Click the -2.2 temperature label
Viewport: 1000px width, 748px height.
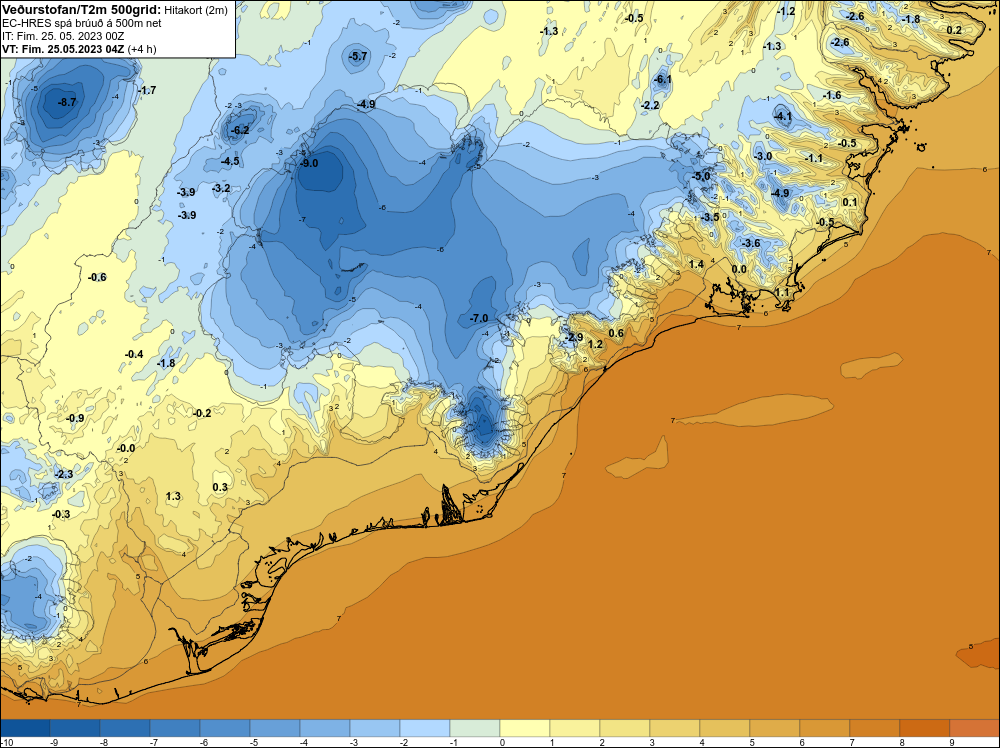650,105
